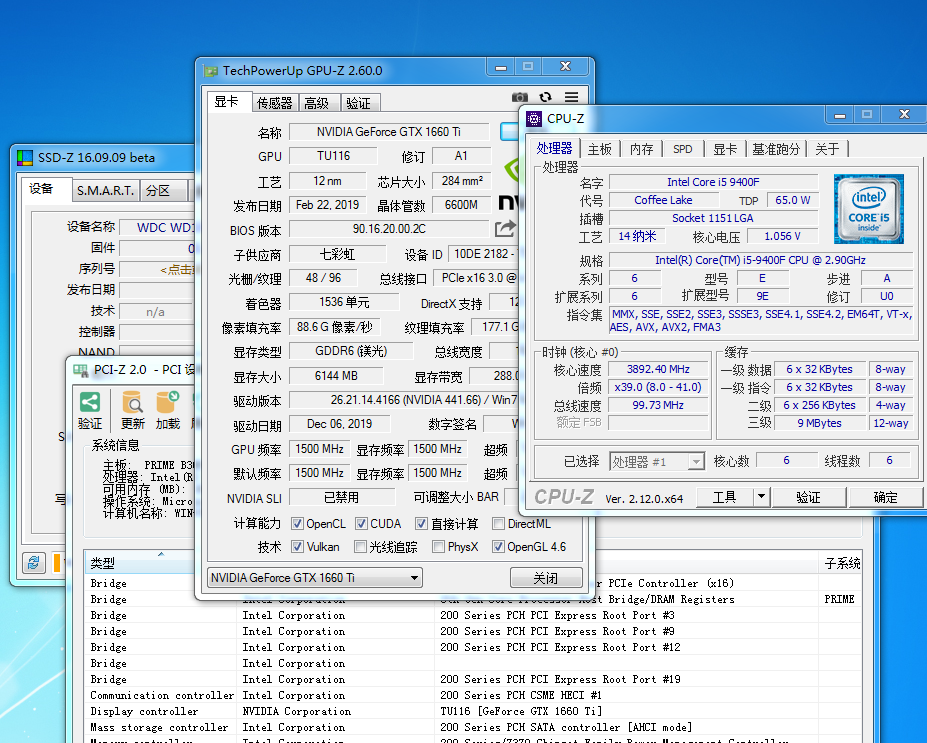Select the Display controller row in PCI-Z
The width and height of the screenshot is (927, 743).
(x=473, y=711)
